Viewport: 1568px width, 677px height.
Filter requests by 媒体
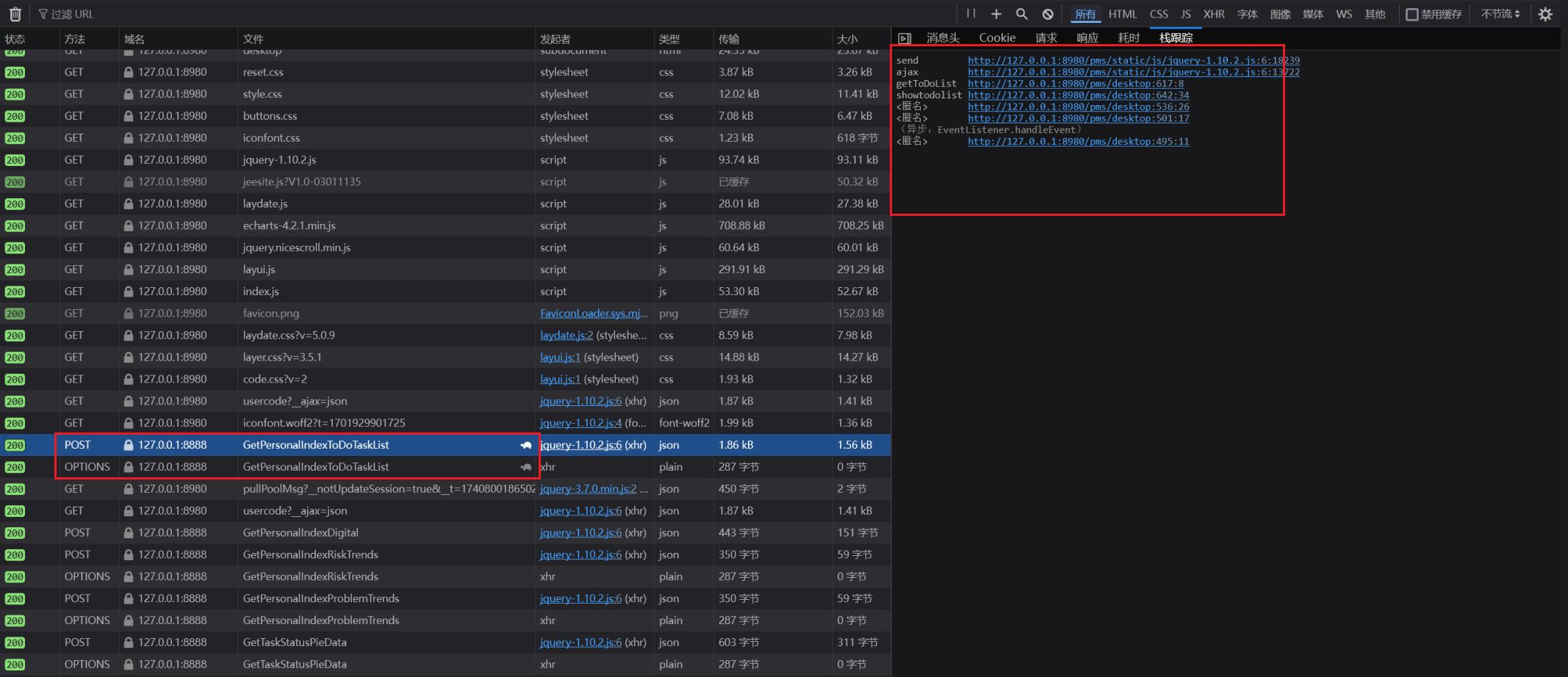pos(1313,14)
